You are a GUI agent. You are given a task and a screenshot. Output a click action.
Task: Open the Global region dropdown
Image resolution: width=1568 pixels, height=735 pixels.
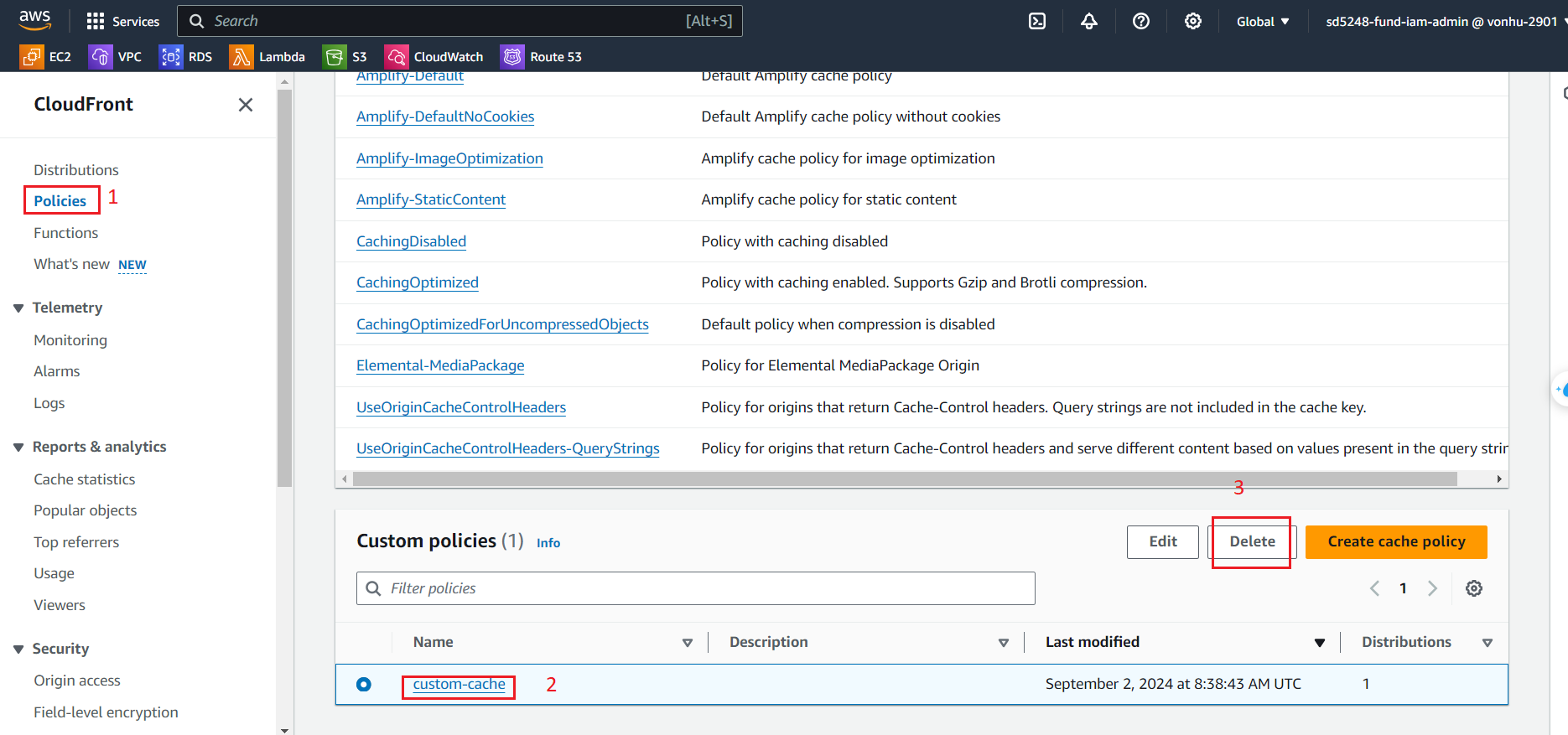pos(1262,22)
